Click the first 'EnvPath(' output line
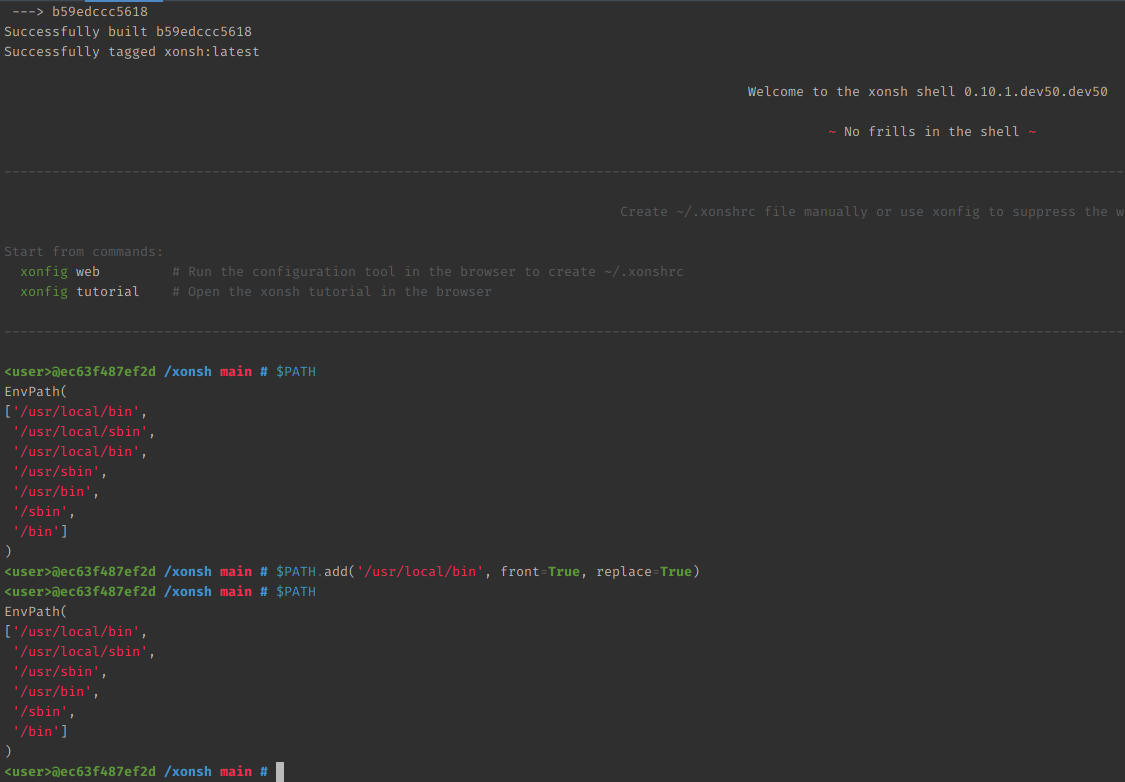 (x=35, y=392)
